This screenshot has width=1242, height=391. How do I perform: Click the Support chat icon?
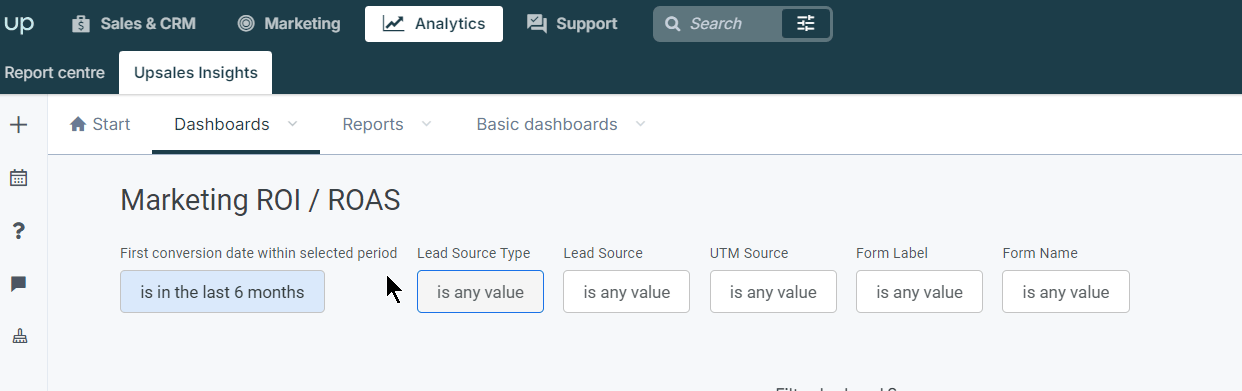click(x=537, y=24)
